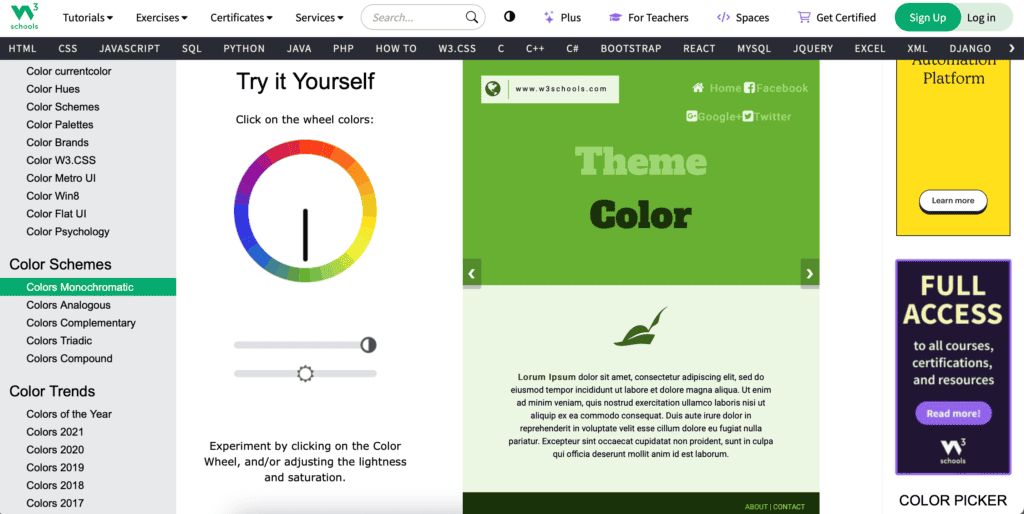
Task: Open the BOOTSTRAP topic tab
Action: pyautogui.click(x=631, y=48)
